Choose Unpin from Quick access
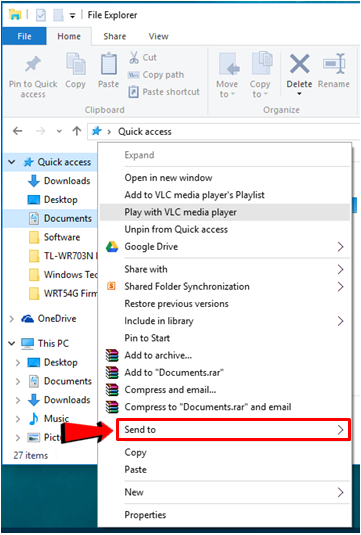361x535 pixels. (225, 229)
